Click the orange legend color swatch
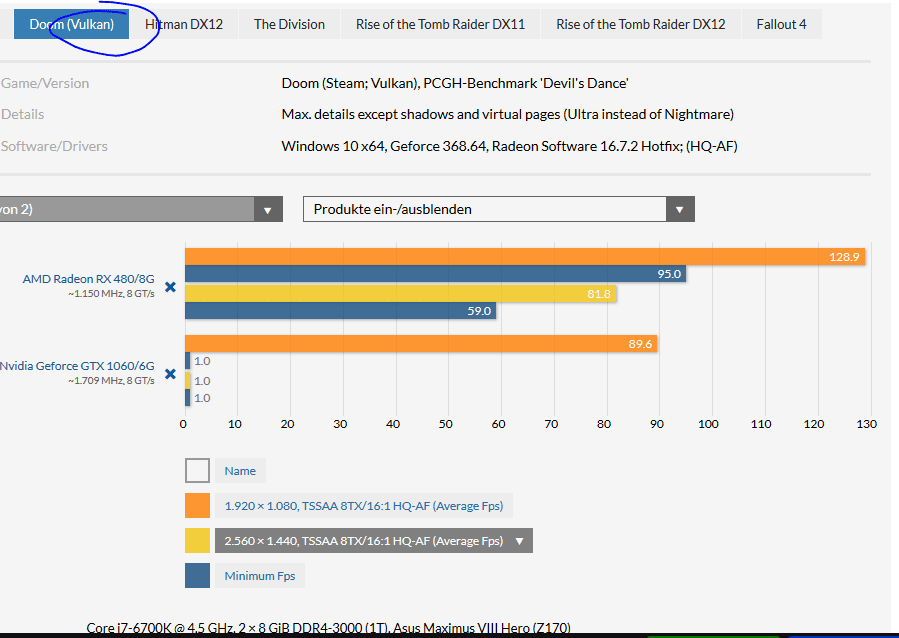Screen dimensions: 899x638 [197, 506]
